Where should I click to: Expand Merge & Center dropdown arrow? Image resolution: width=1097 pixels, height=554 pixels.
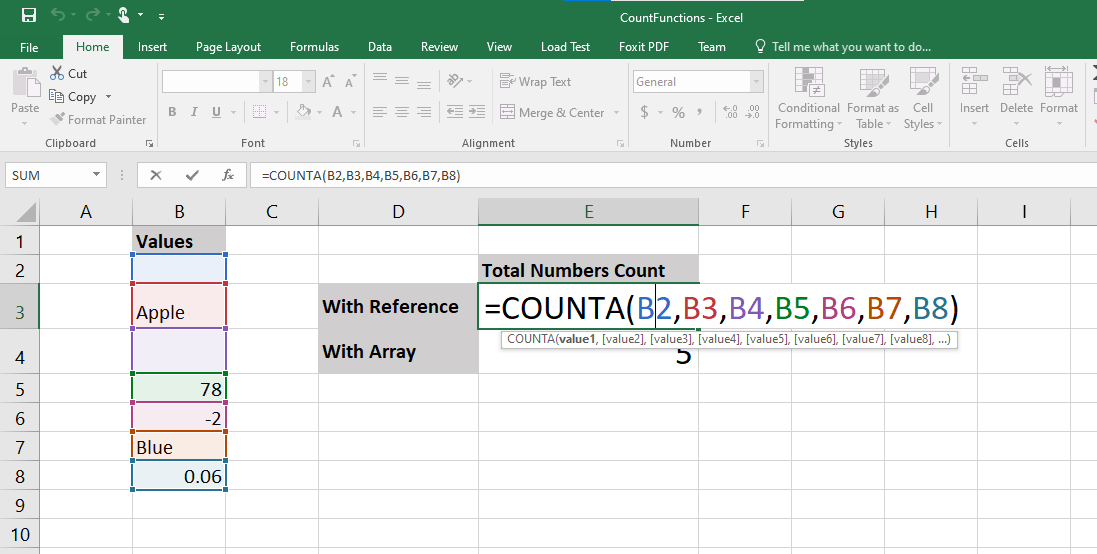point(616,112)
